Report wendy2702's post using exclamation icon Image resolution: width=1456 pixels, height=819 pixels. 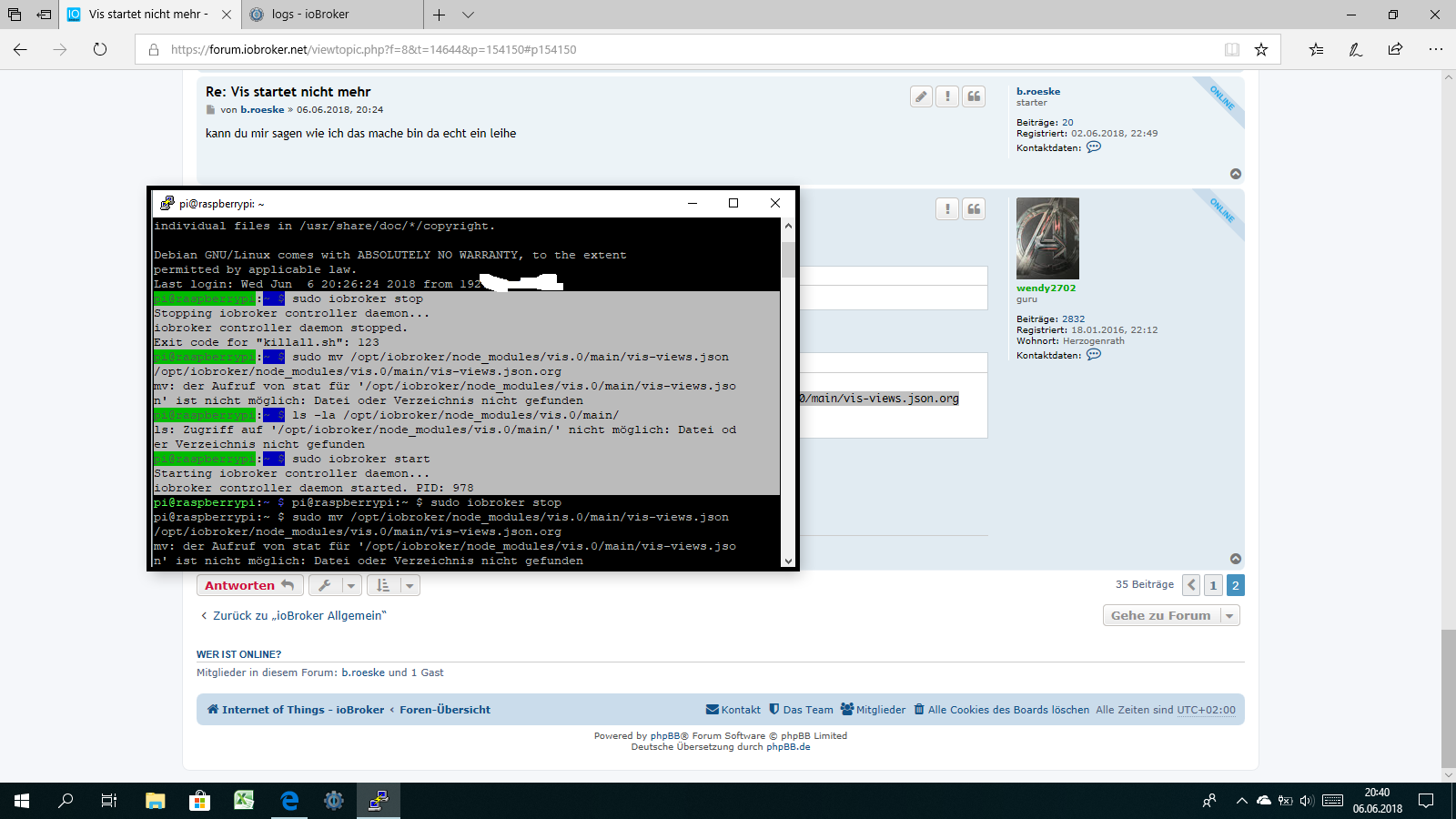(947, 209)
